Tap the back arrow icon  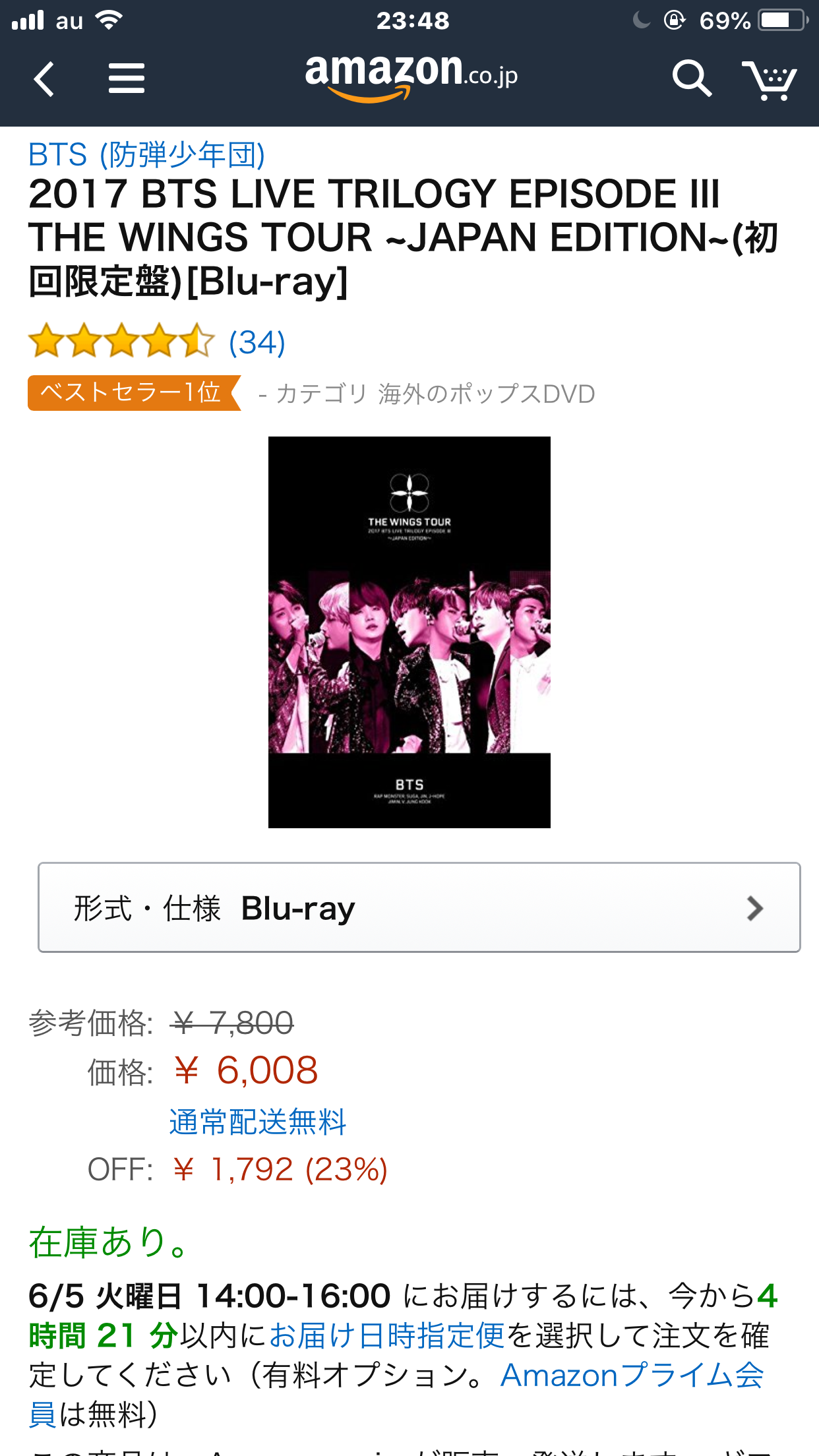[44, 79]
